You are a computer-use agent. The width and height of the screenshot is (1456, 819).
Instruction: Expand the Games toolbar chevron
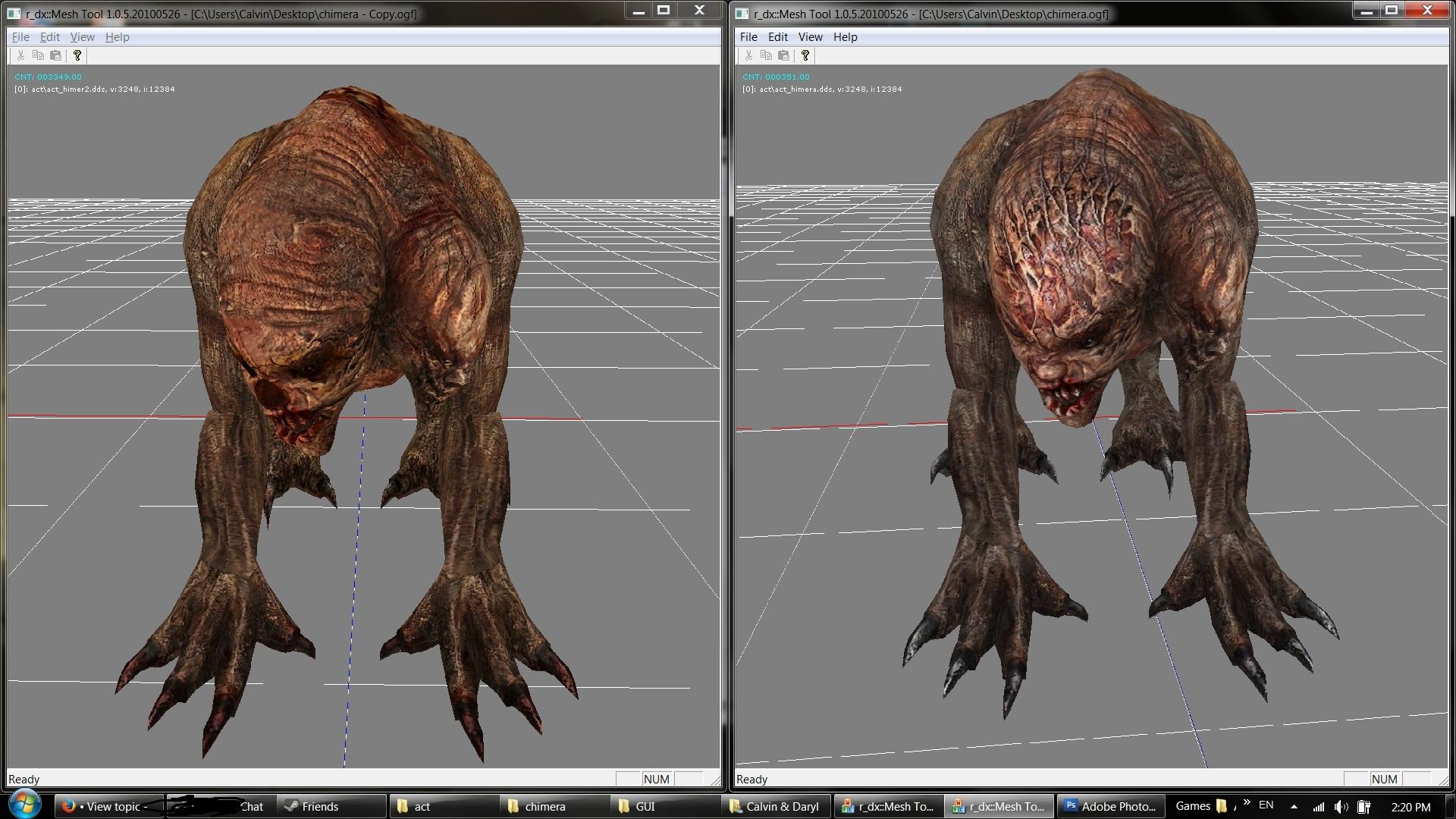(x=1247, y=802)
